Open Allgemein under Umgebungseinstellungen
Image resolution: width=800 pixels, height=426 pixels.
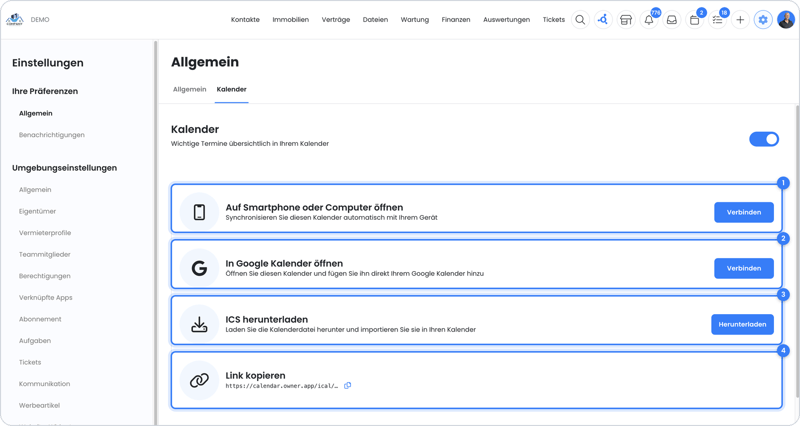[x=35, y=190]
